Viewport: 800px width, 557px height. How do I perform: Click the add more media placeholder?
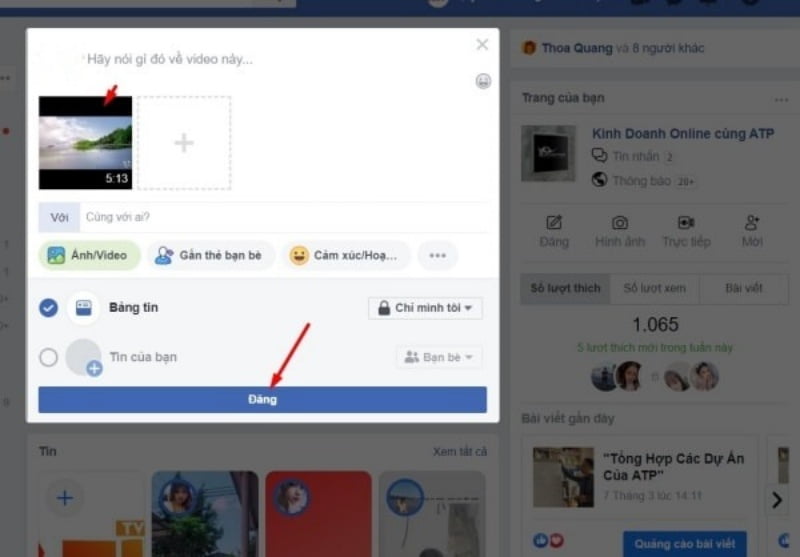184,143
